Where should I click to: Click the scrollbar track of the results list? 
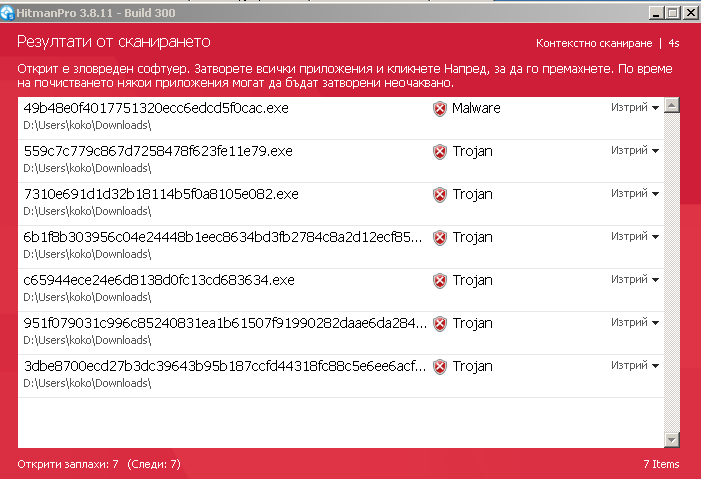[x=671, y=272]
